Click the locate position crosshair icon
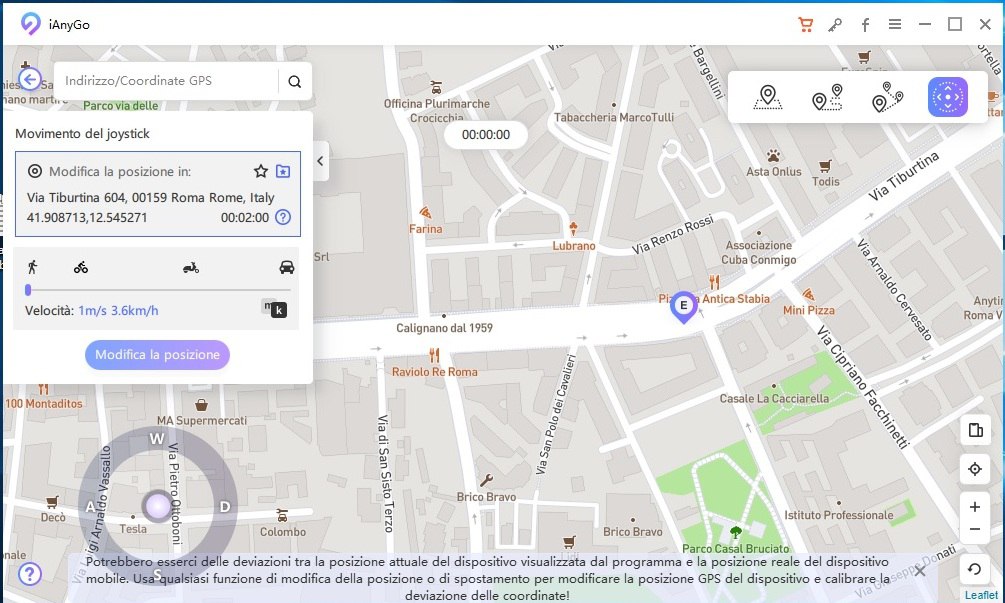1005x603 pixels. tap(975, 469)
